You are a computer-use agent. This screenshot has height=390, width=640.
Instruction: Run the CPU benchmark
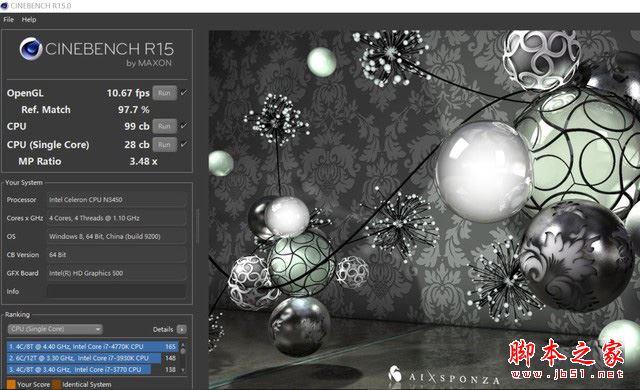164,126
